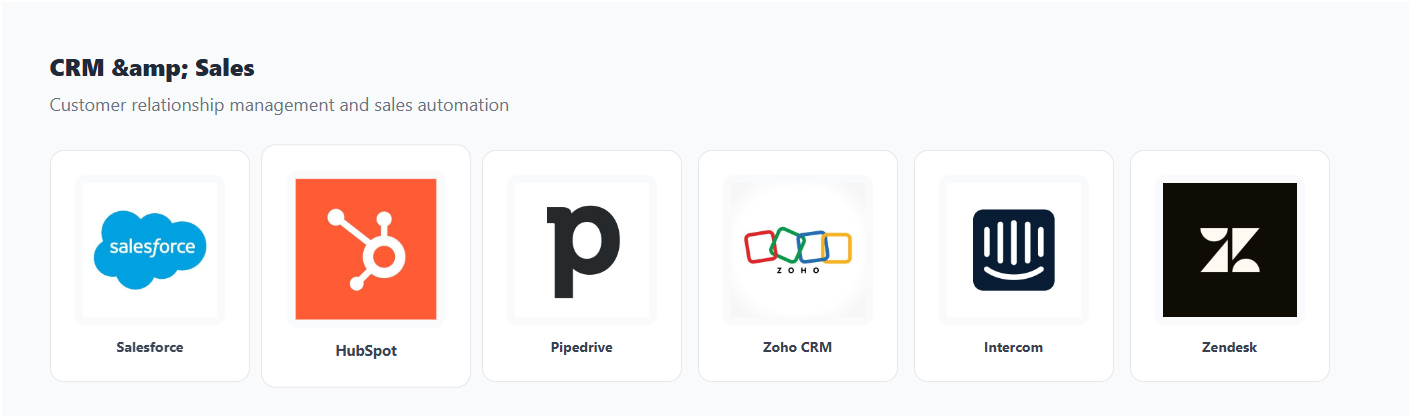Click the HubSpot name label
The width and height of the screenshot is (1411, 418).
point(366,351)
